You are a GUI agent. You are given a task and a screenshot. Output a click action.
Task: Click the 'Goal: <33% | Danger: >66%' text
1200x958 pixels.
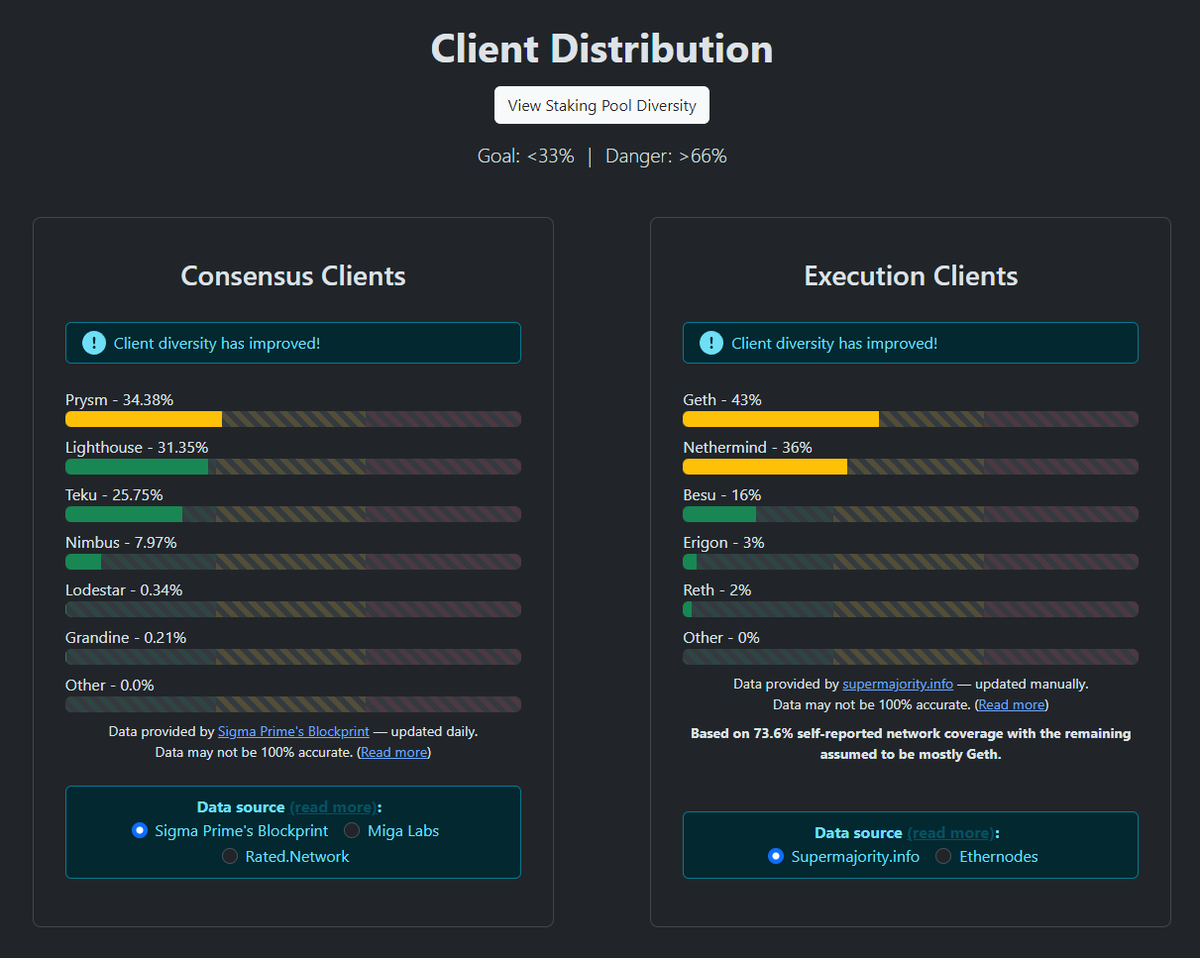602,156
